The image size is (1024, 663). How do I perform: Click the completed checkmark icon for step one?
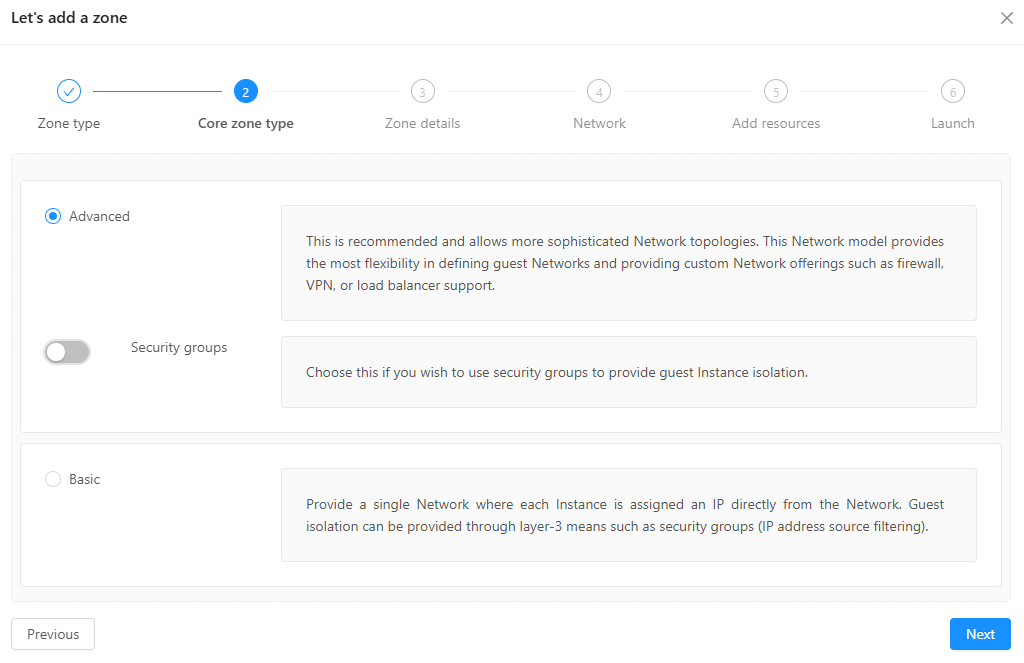pyautogui.click(x=69, y=92)
